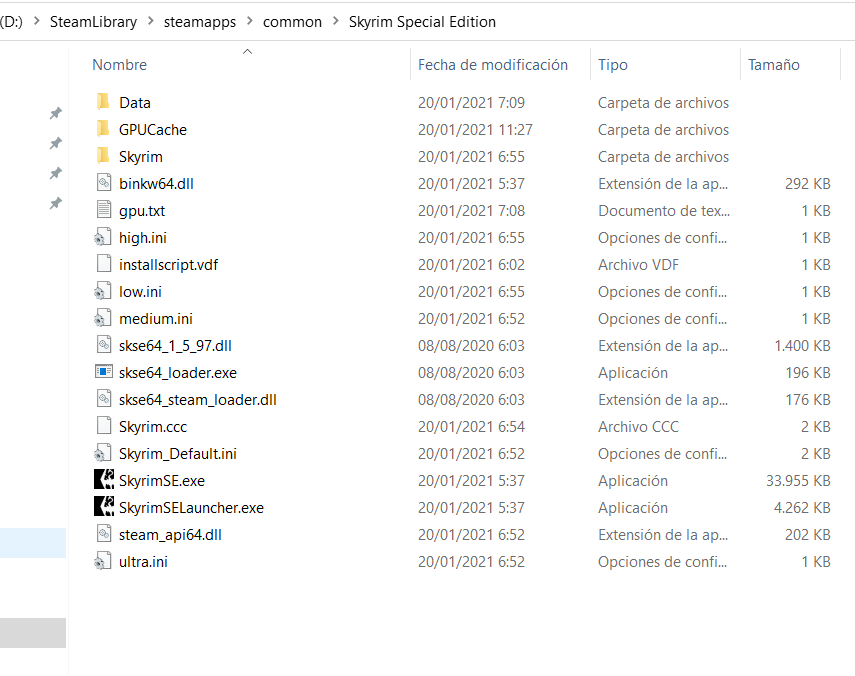This screenshot has width=855, height=676.
Task: Click the 1.400 KB size value
Action: 803,346
